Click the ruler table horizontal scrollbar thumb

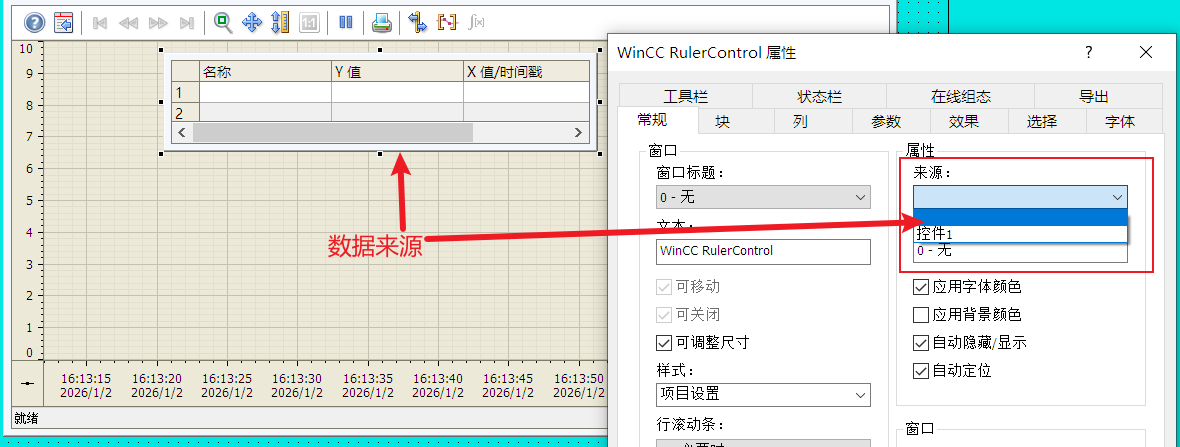tap(333, 132)
